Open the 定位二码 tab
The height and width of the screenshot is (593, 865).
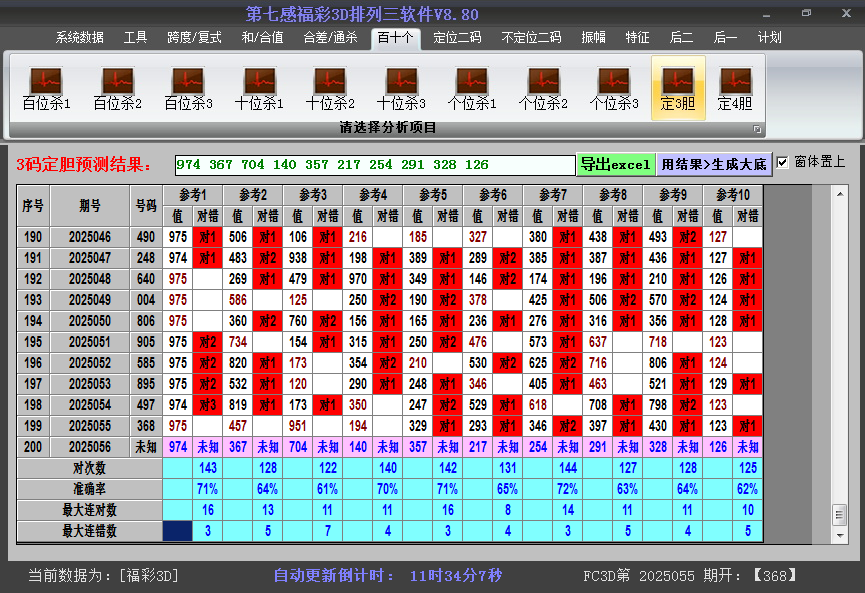click(x=457, y=37)
